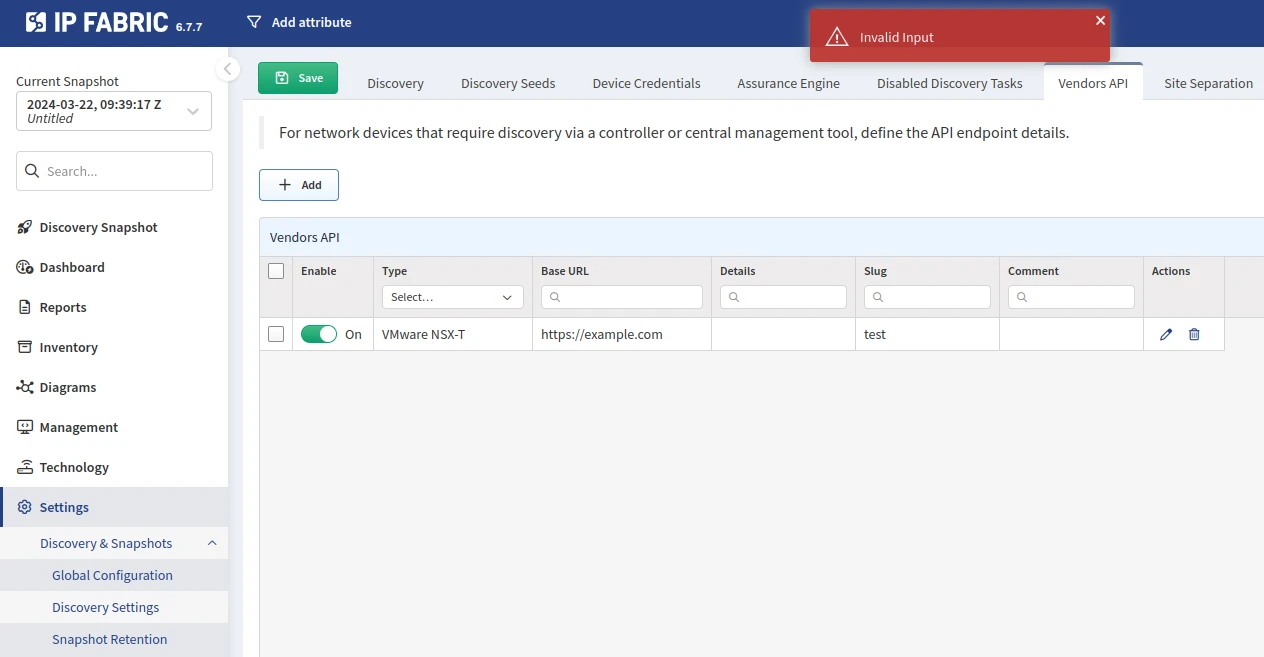
Task: Open the Reports section
Action: coord(62,307)
